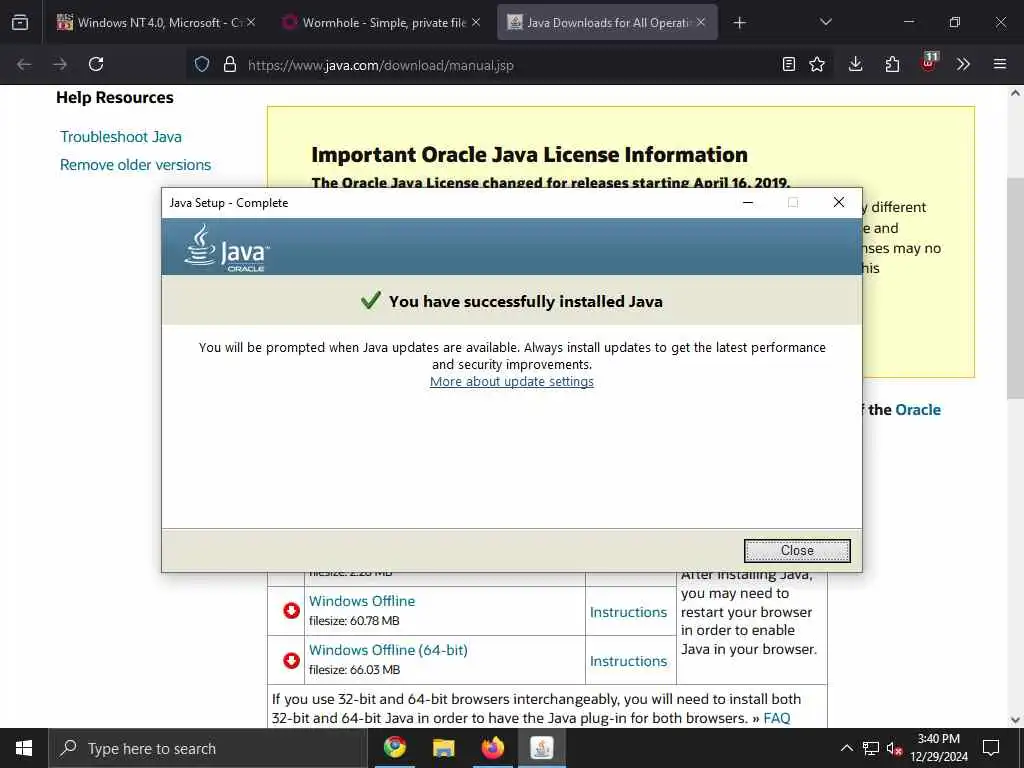Open Instructions for Windows Offline (64-bit)

(x=628, y=661)
